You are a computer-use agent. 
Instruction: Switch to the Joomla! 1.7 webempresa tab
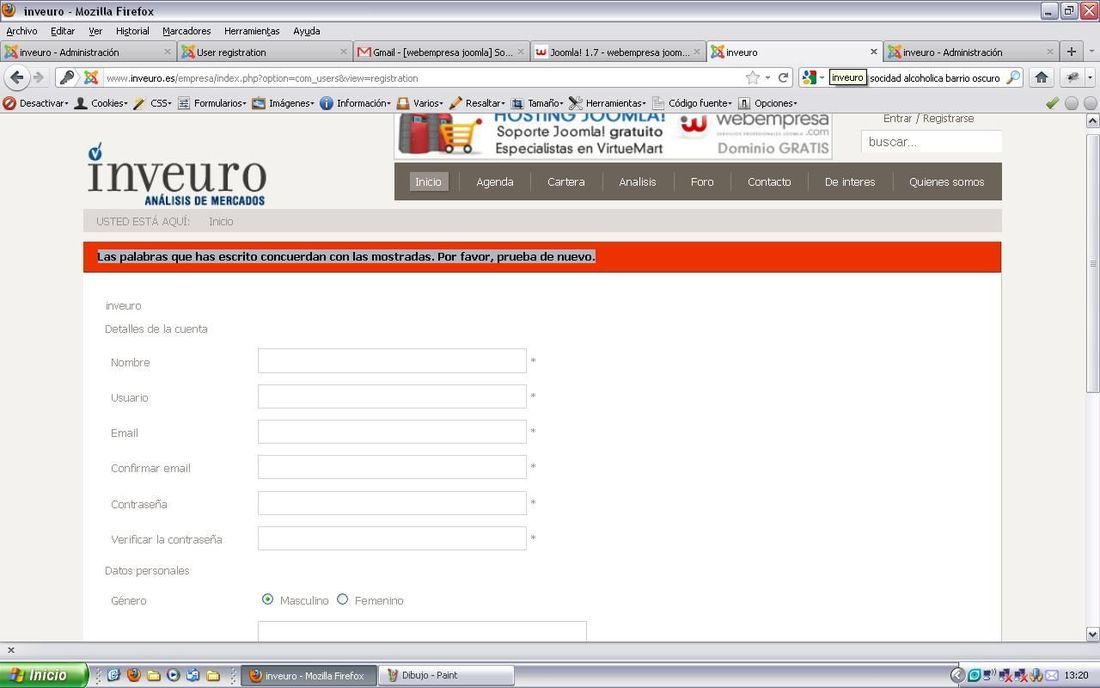pyautogui.click(x=617, y=52)
